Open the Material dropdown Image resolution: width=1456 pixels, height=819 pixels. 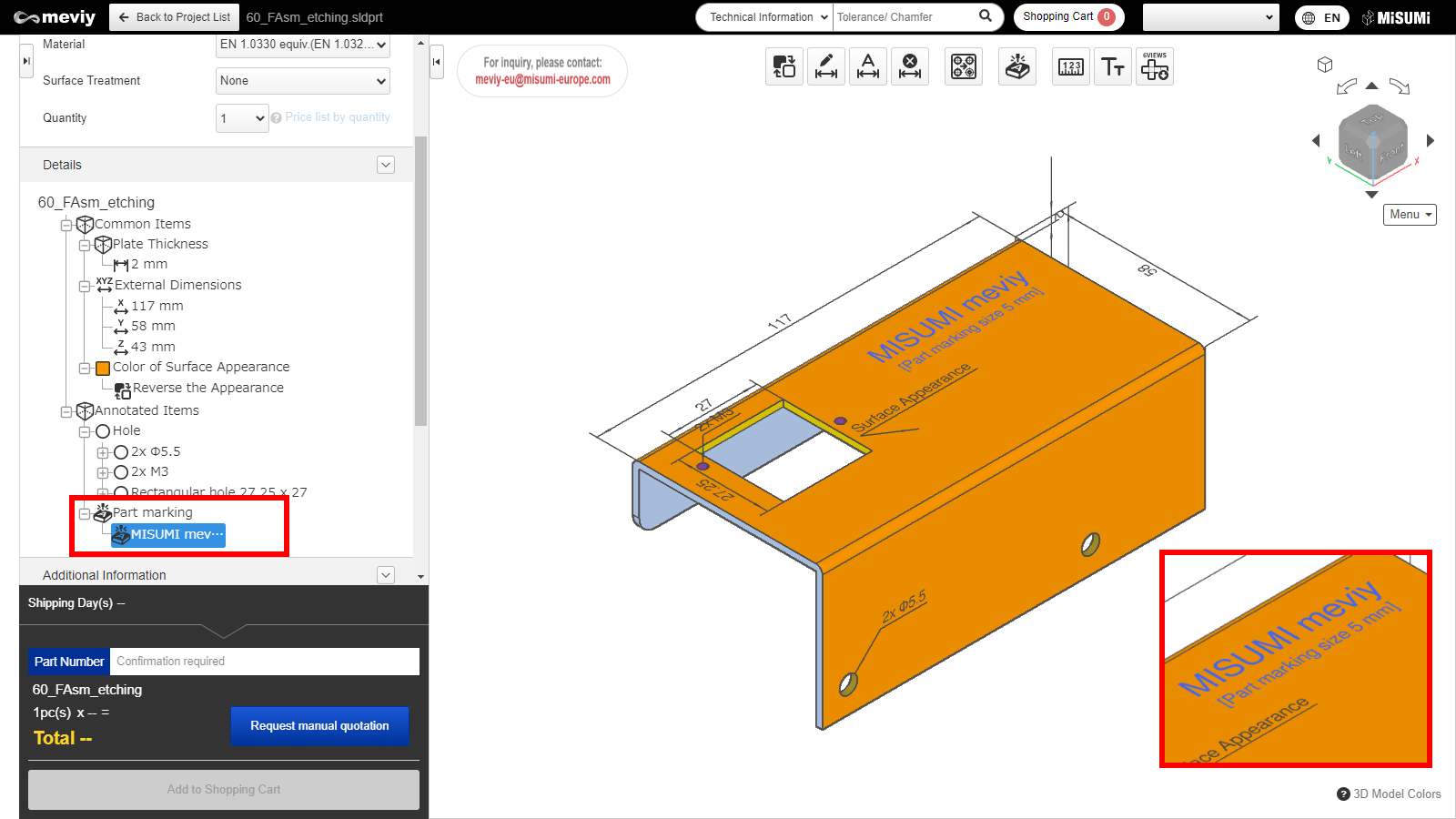pyautogui.click(x=303, y=45)
